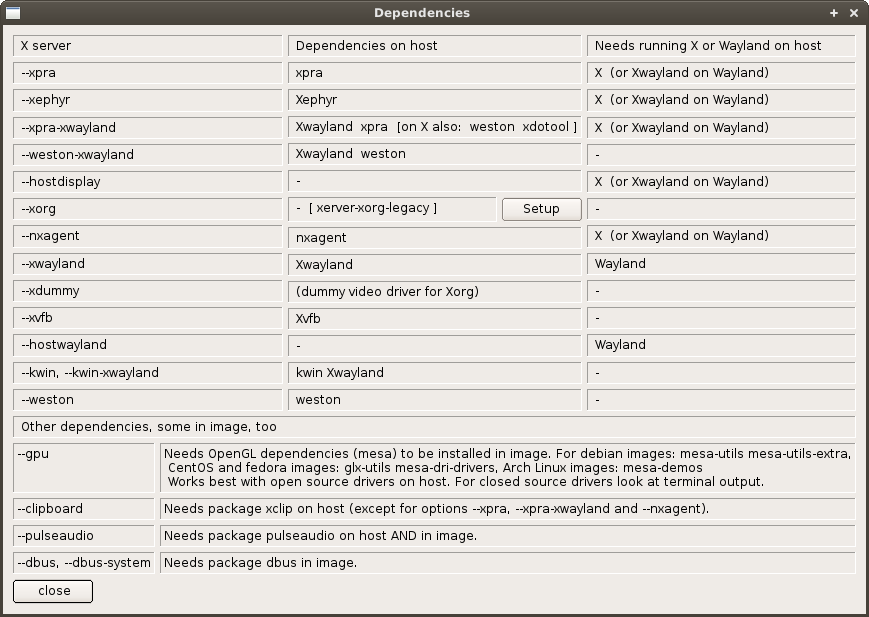Click the 'Xwayland xpra [on X also...' cell
The image size is (869, 617).
[x=434, y=127]
